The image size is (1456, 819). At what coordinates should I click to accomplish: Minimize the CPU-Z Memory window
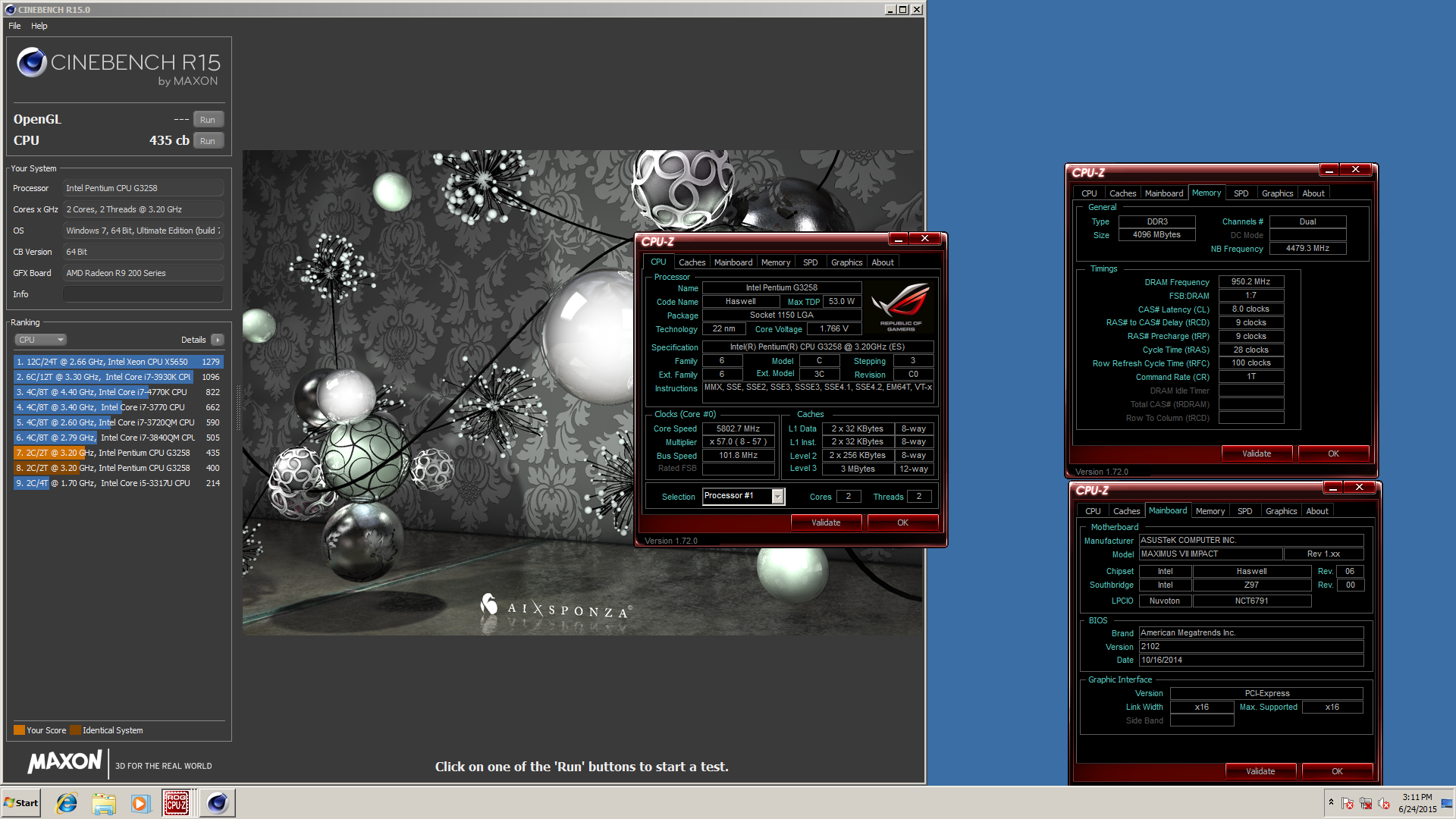coord(1329,170)
